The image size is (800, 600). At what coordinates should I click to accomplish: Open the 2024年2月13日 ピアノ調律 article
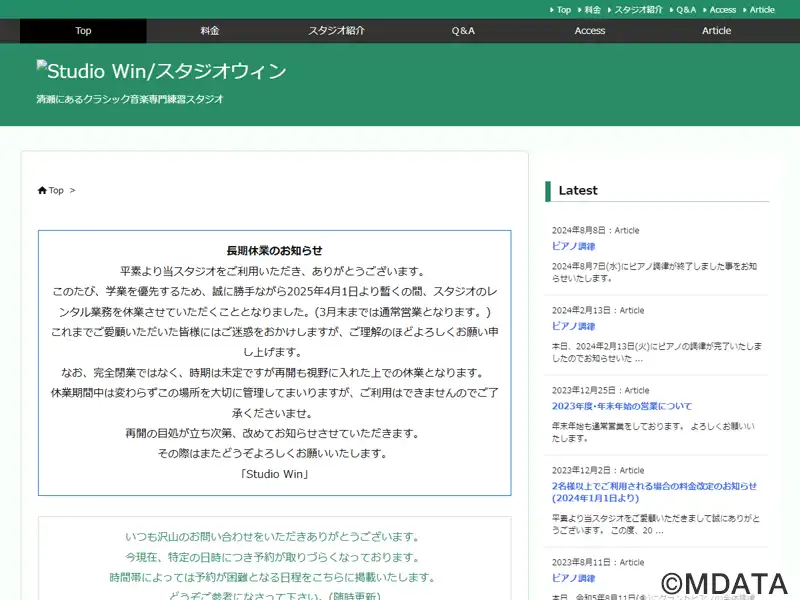pyautogui.click(x=573, y=326)
